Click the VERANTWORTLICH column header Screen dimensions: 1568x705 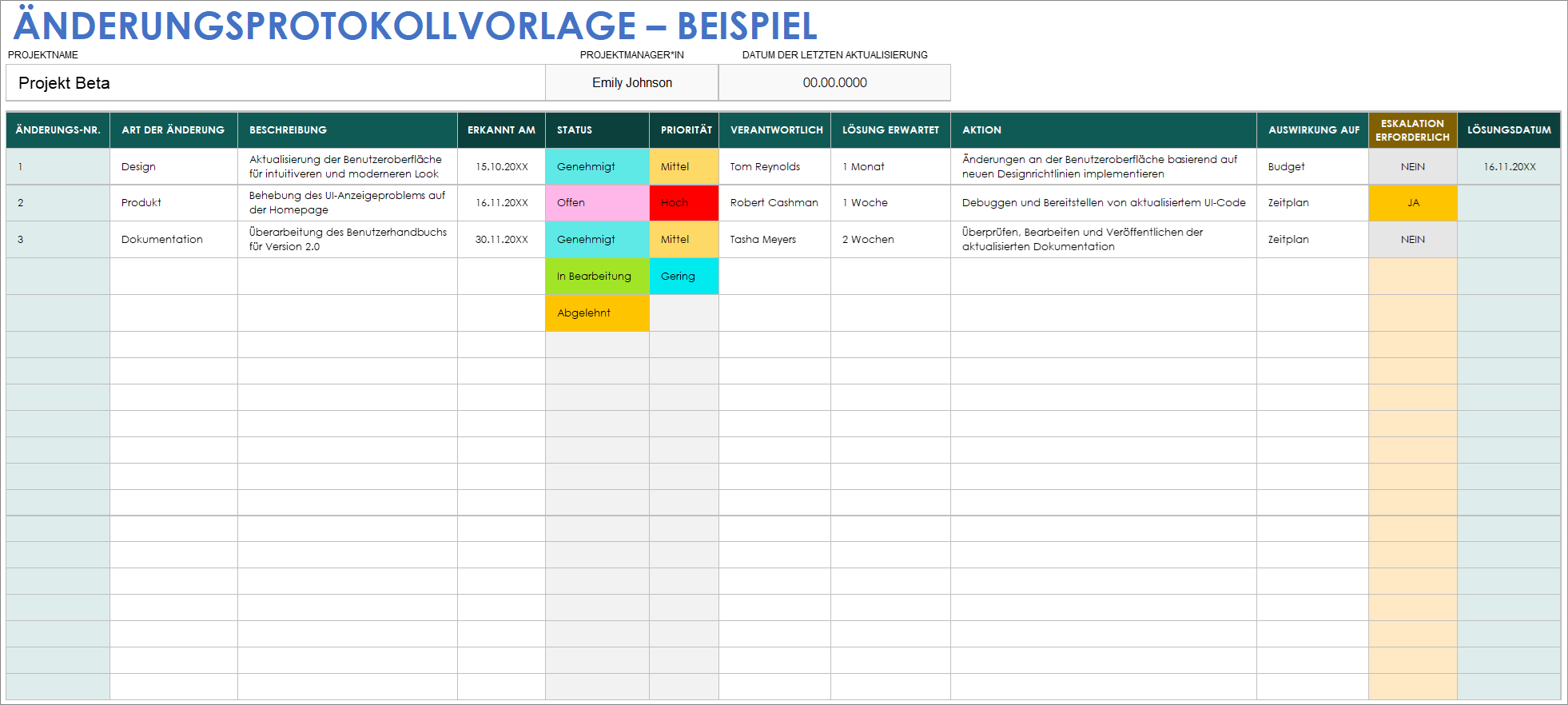point(775,130)
